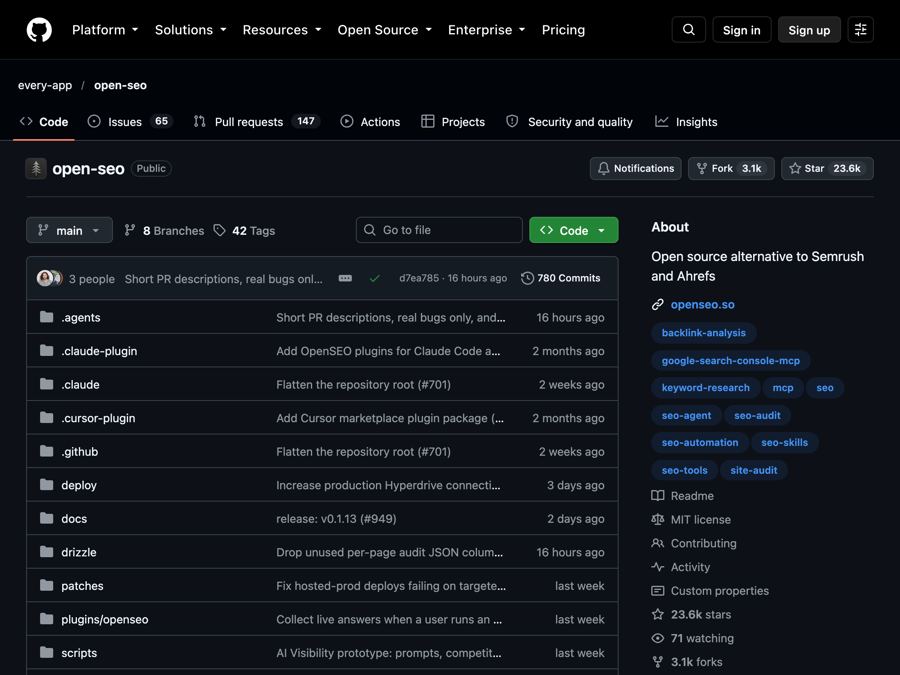Click the deploy folder icon
The height and width of the screenshot is (675, 900).
pos(46,485)
